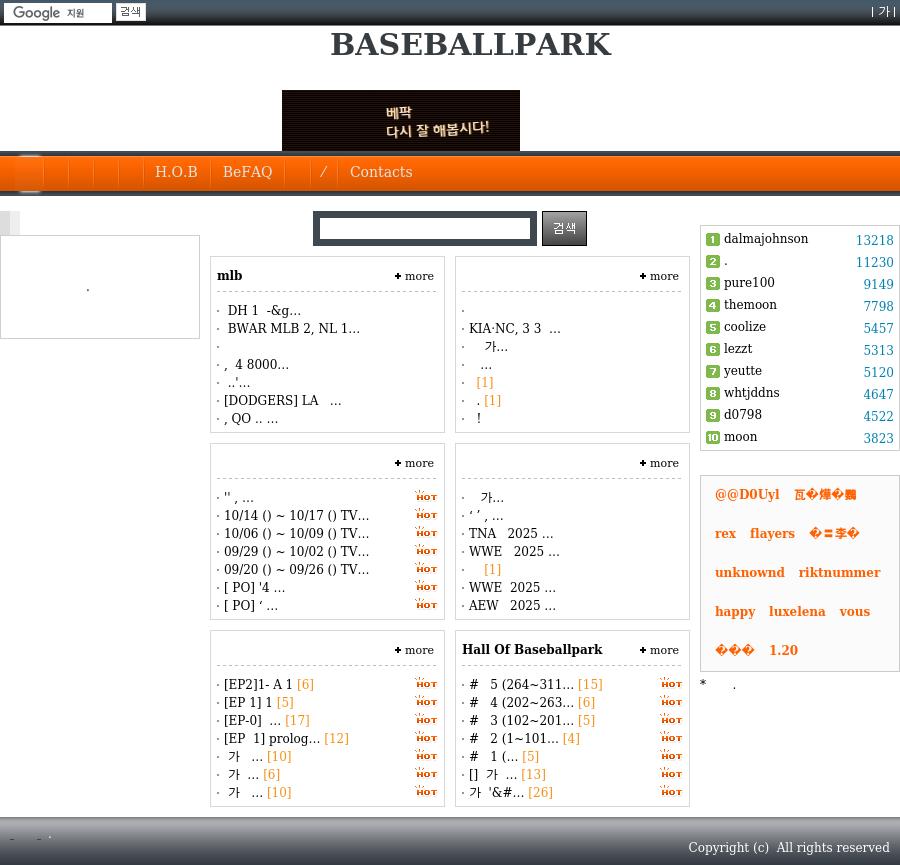900x865 pixels.
Task: Go to the Contacts menu item
Action: pyautogui.click(x=381, y=172)
